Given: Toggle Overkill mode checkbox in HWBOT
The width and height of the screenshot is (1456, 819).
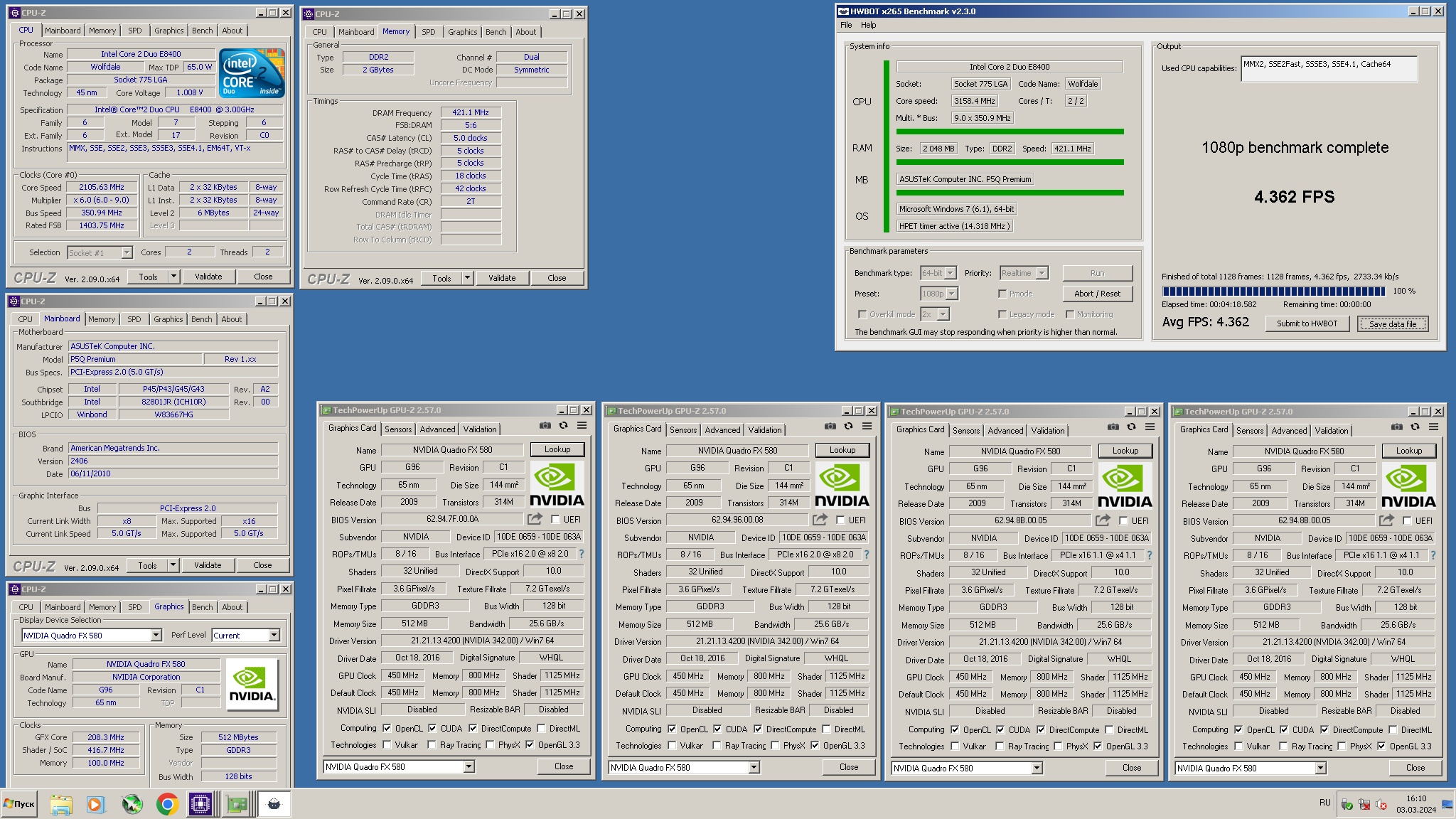Looking at the screenshot, I should coord(862,314).
